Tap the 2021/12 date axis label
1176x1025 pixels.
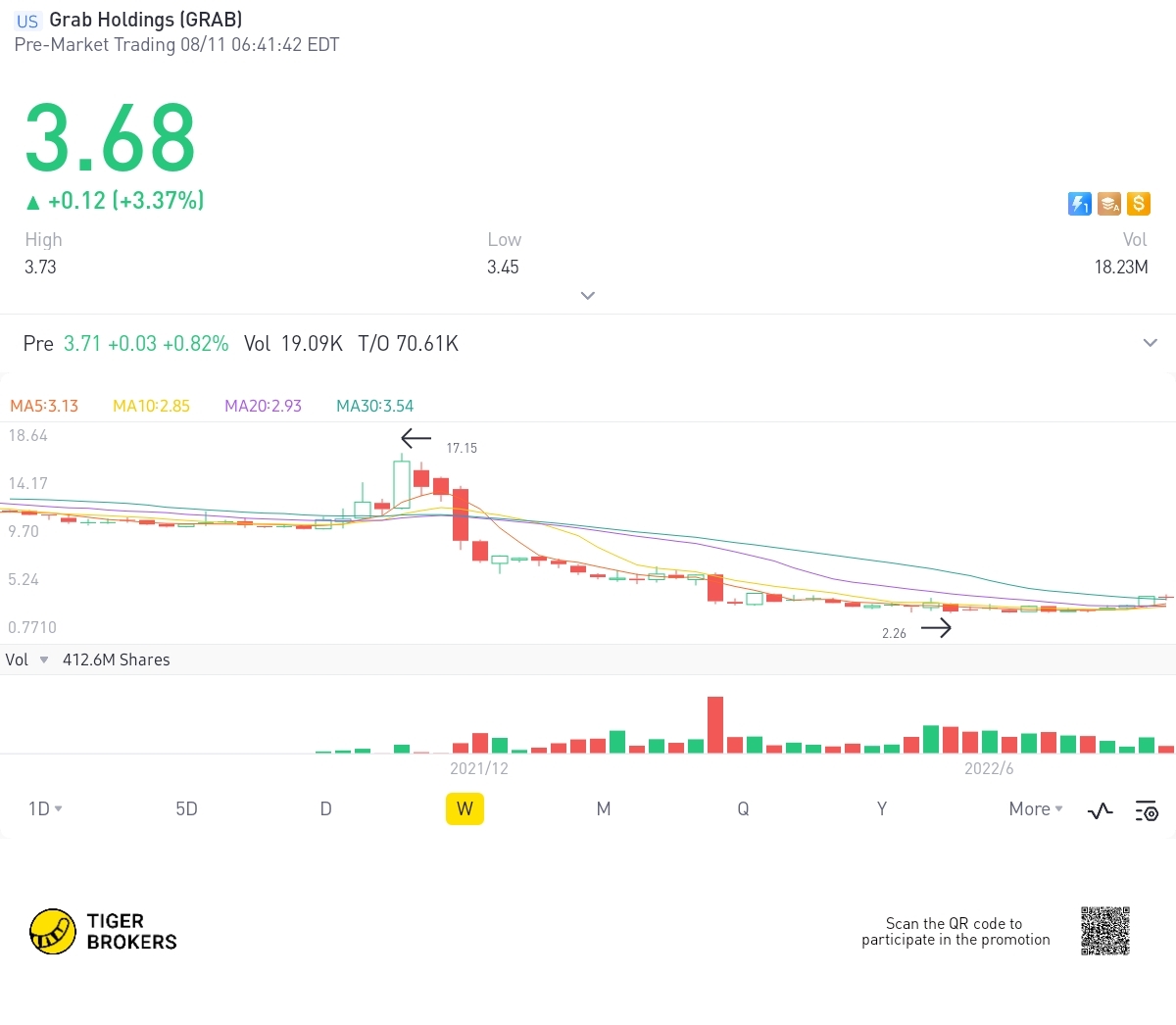(x=479, y=768)
